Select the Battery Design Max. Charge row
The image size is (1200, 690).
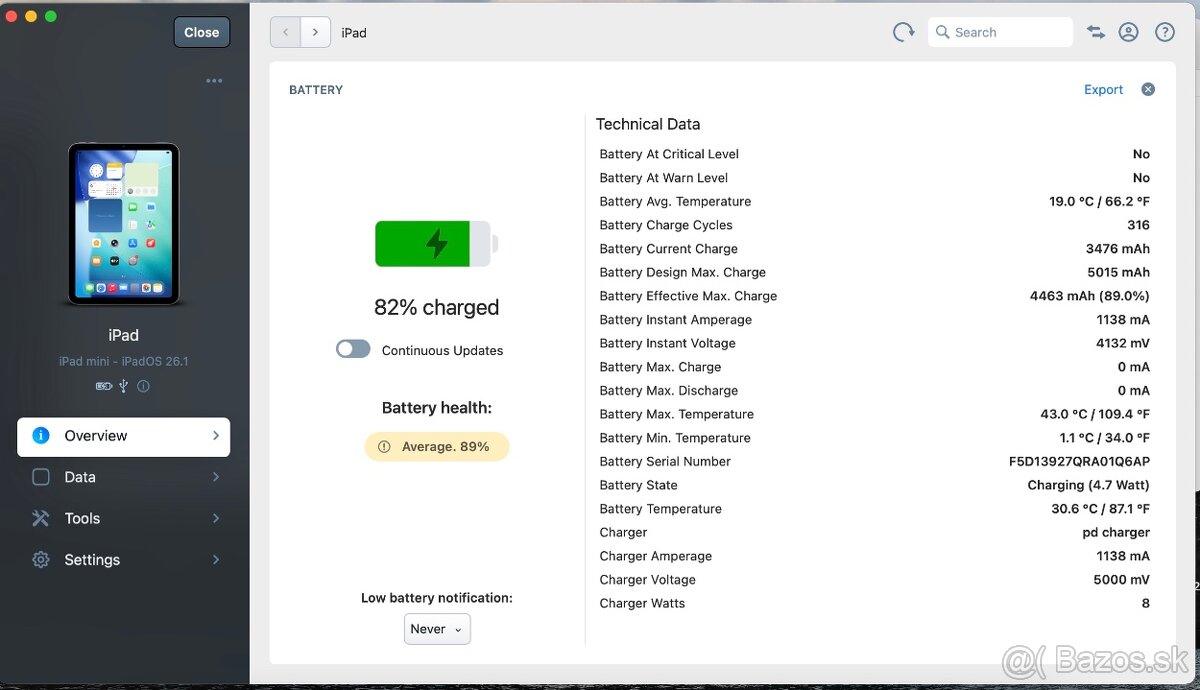874,272
